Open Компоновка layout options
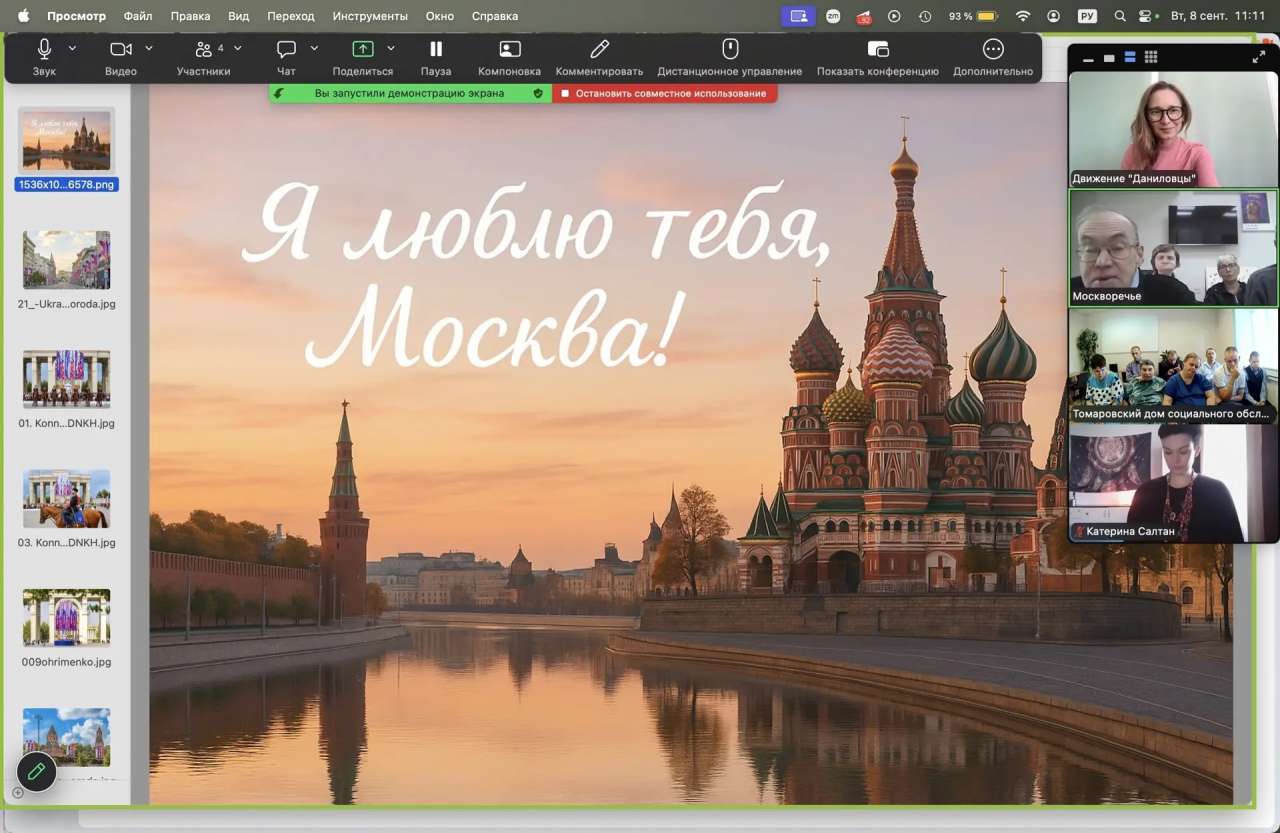Screen dimensions: 1280x833 [510, 49]
